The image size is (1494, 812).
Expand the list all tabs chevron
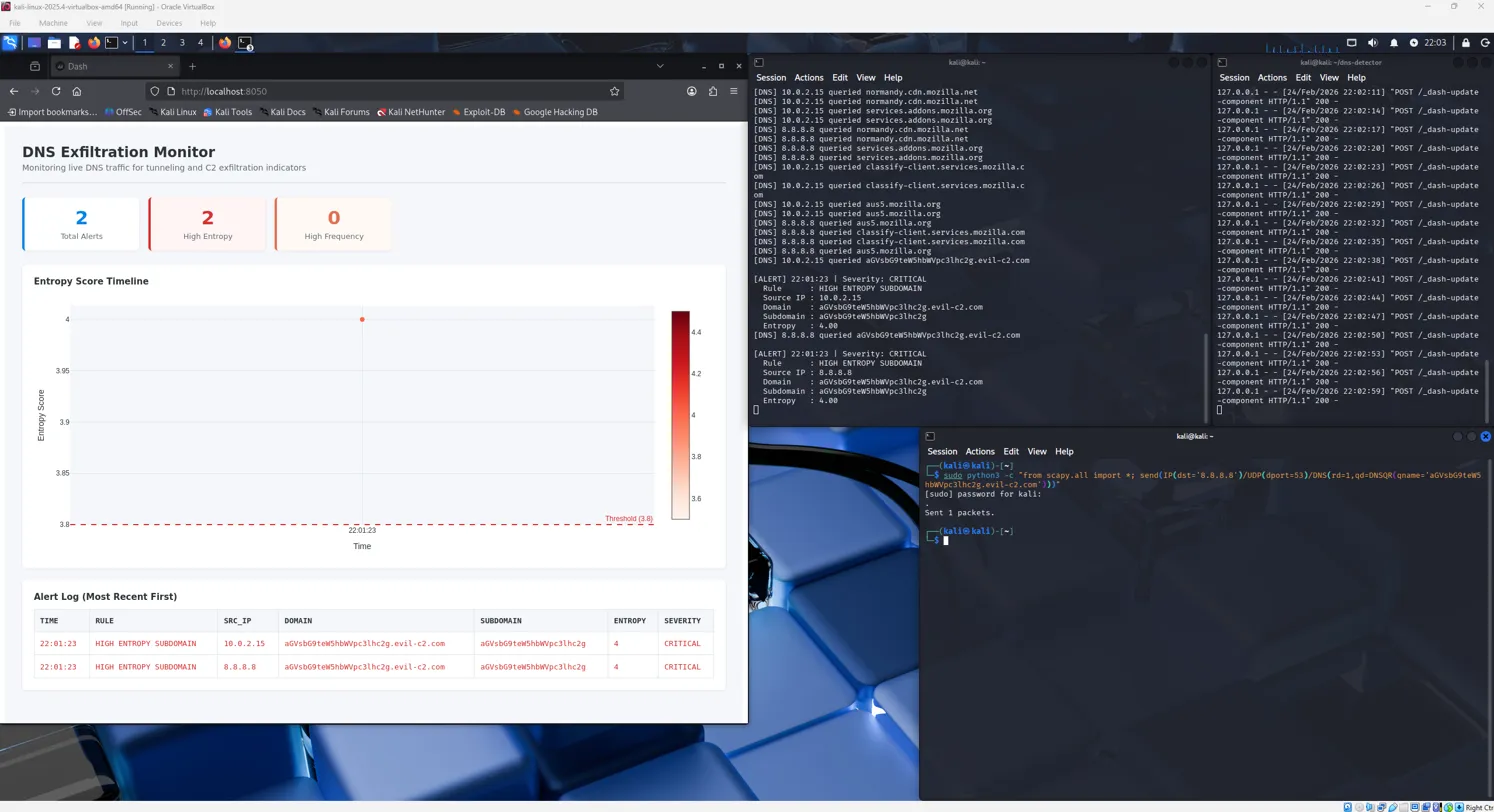coord(660,66)
